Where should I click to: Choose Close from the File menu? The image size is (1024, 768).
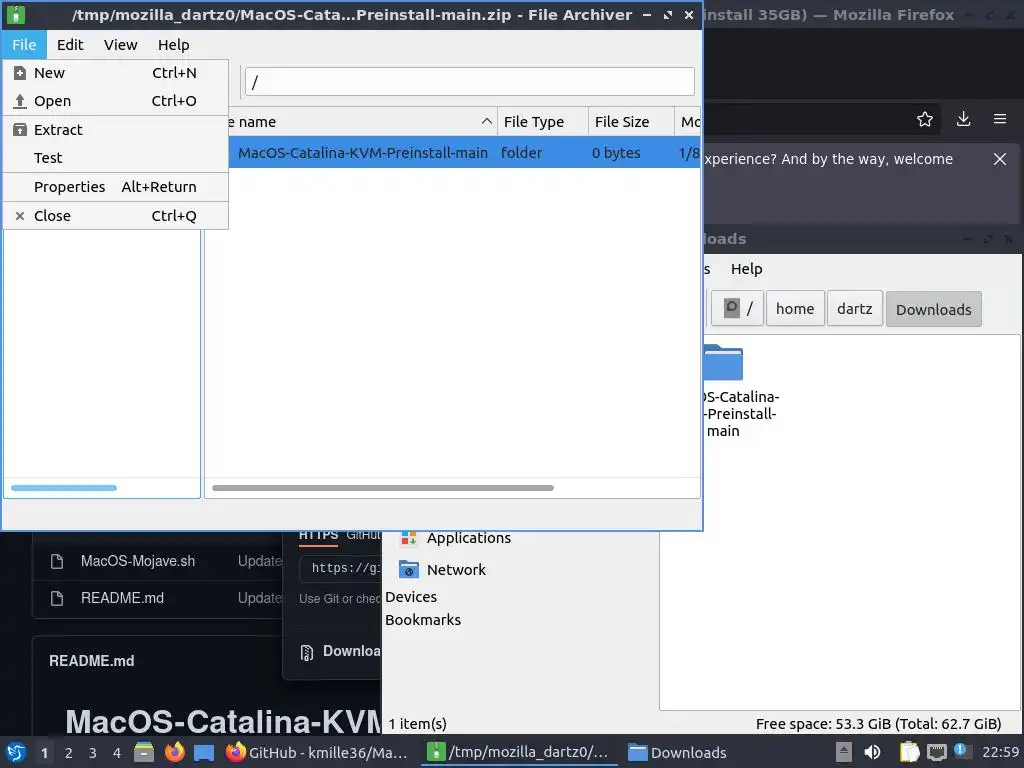[116, 216]
